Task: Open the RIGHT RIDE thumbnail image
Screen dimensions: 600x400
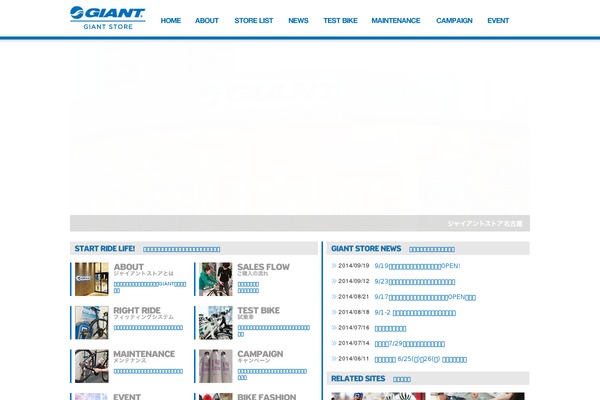Action: click(91, 323)
